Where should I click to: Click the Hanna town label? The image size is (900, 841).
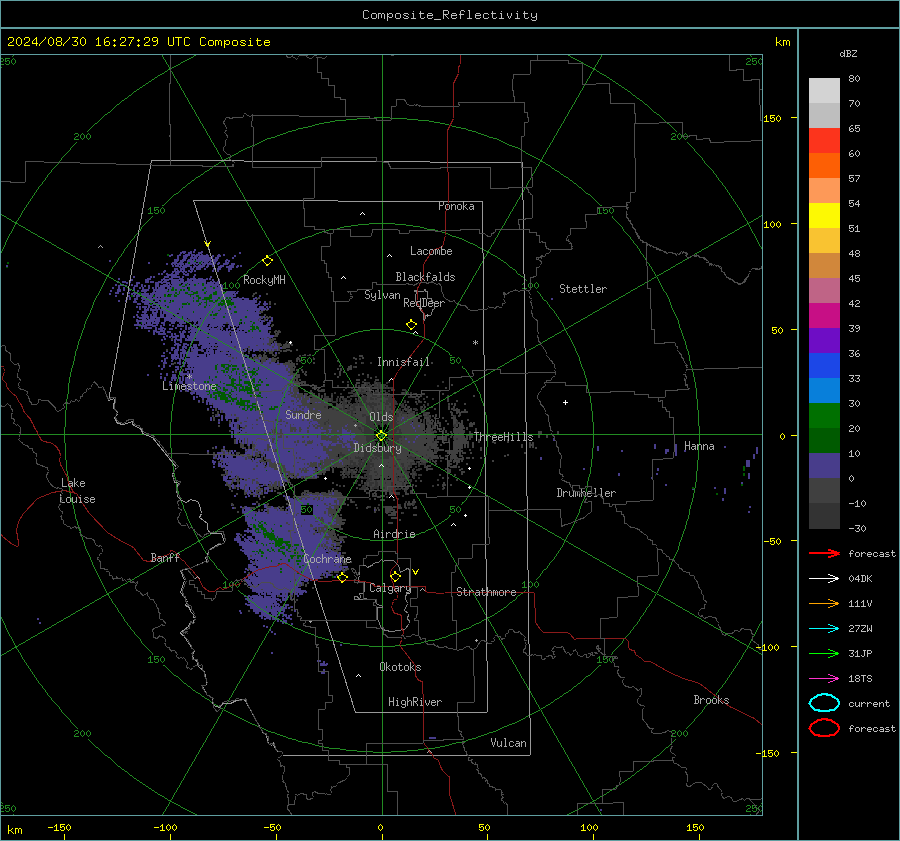(699, 446)
